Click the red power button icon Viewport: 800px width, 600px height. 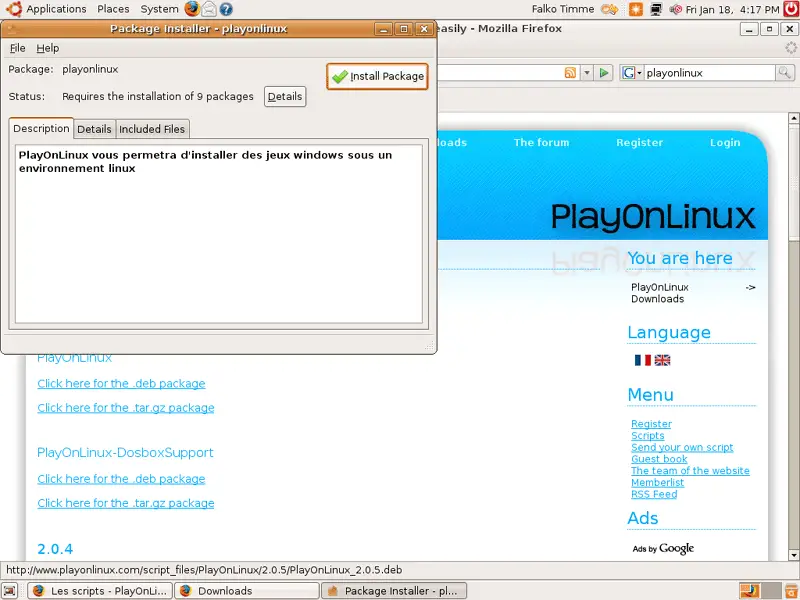pos(791,9)
